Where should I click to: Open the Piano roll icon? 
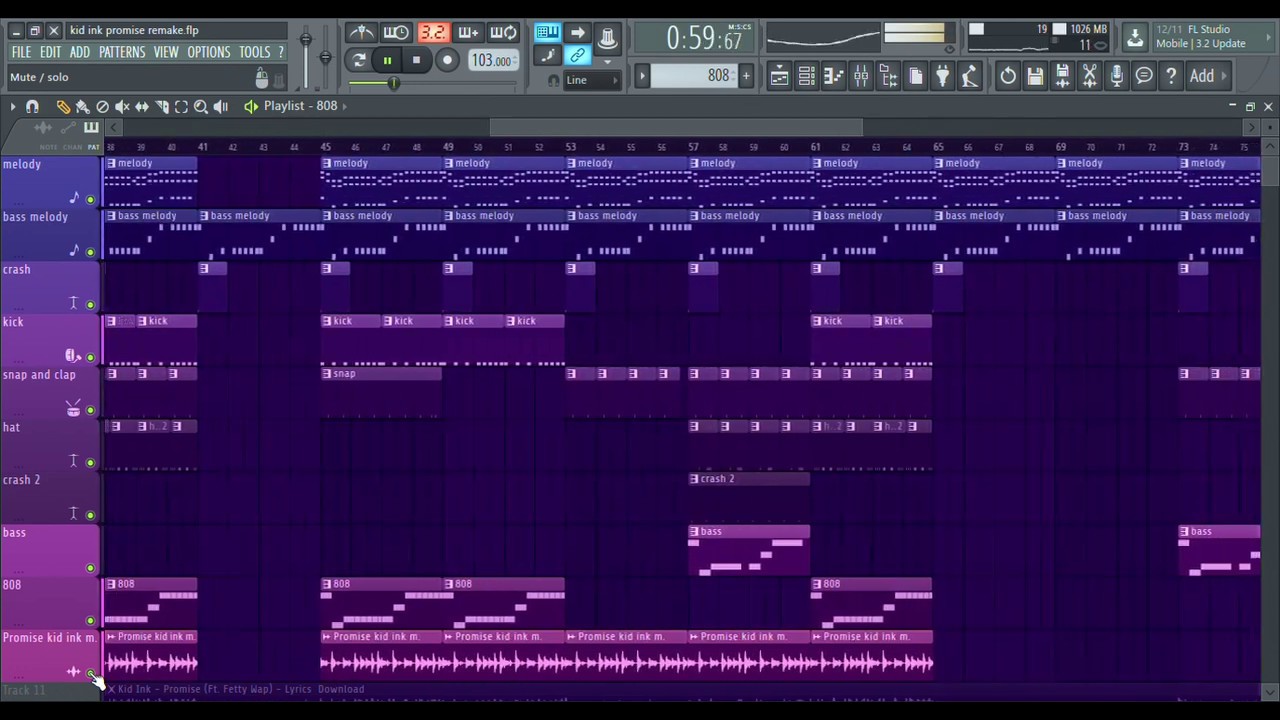pyautogui.click(x=833, y=76)
